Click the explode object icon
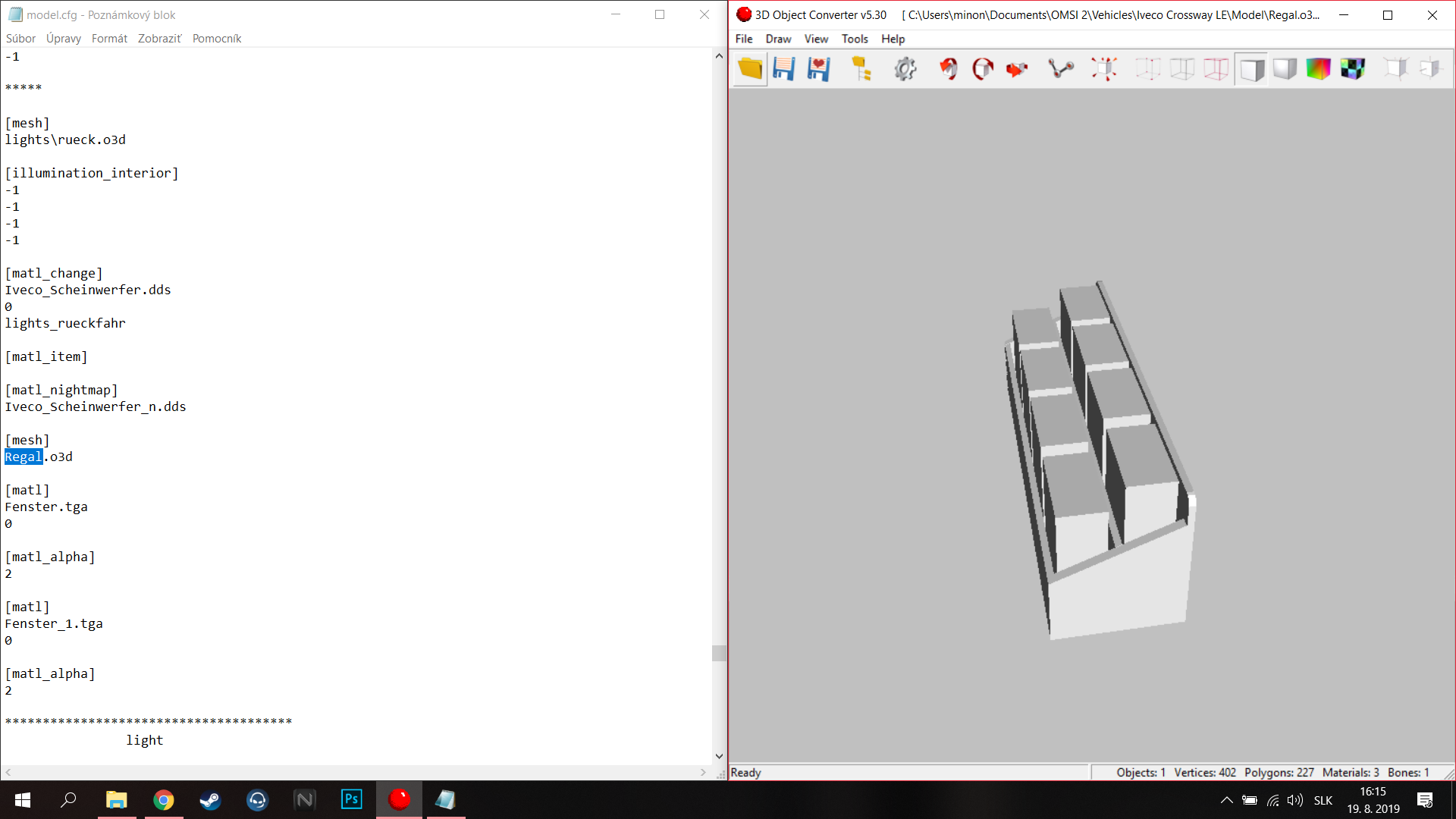1456x819 pixels. [x=1104, y=69]
